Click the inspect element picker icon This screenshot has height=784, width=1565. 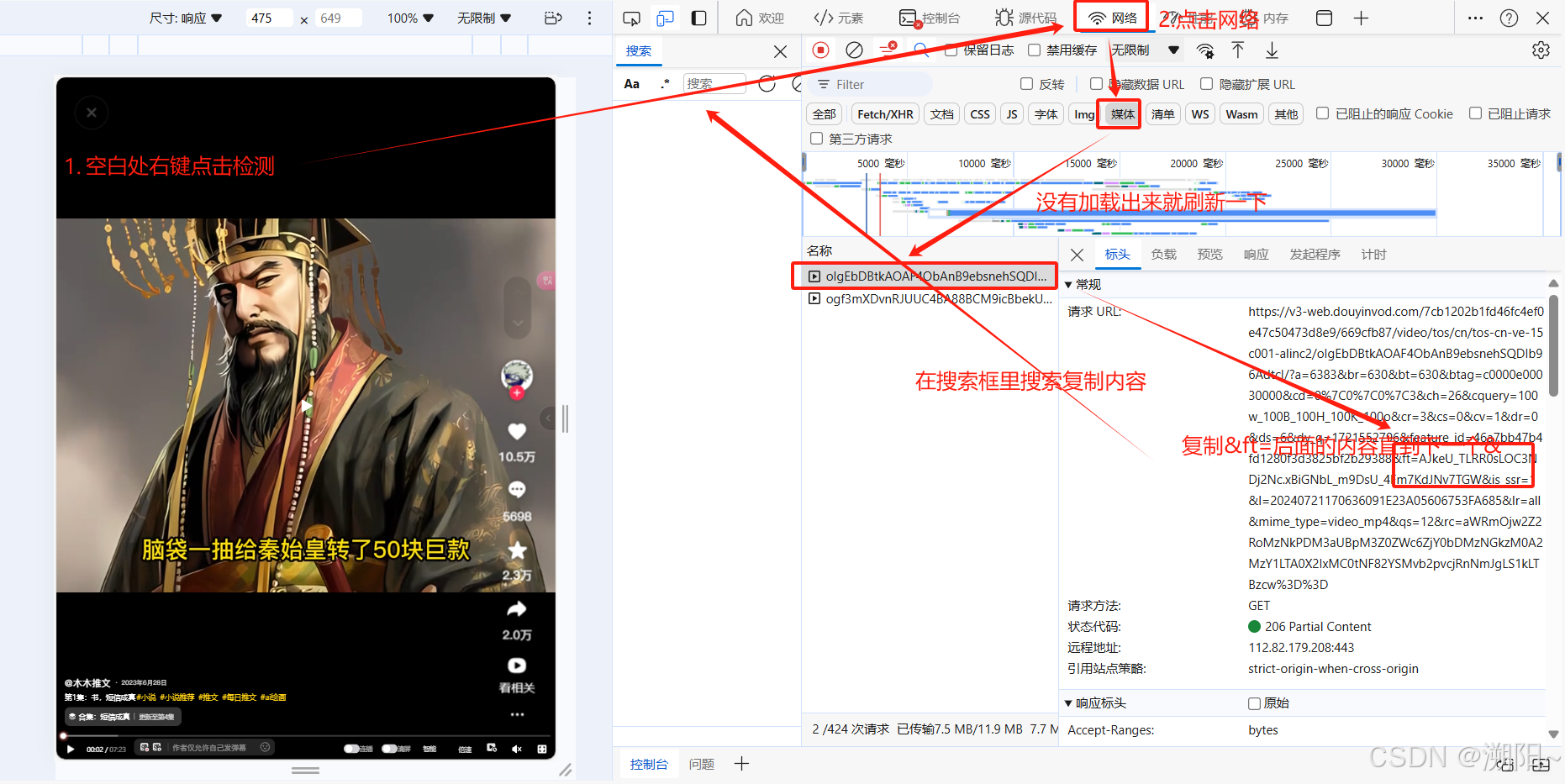coord(632,18)
